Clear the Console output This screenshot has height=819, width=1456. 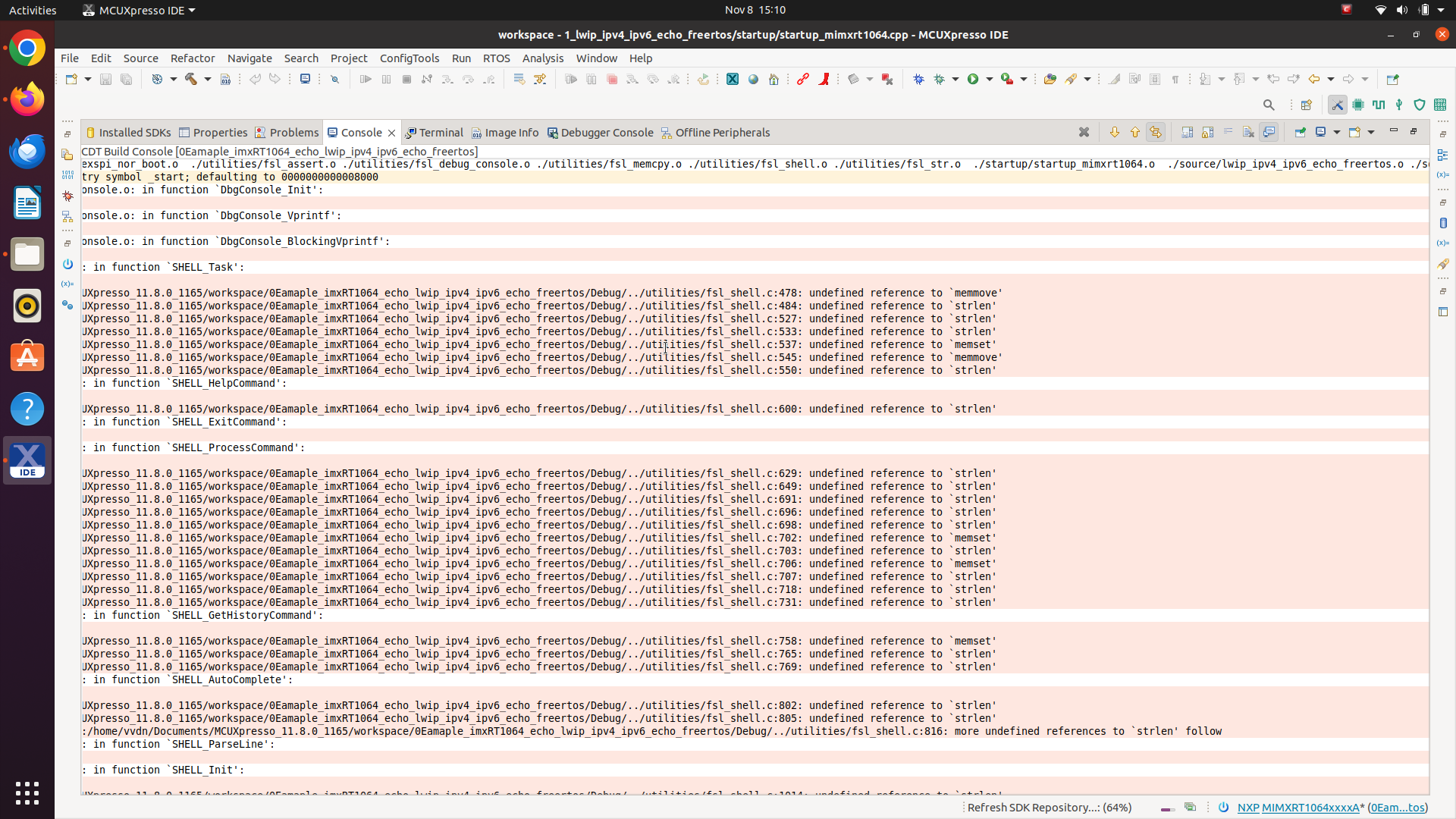(x=1248, y=131)
